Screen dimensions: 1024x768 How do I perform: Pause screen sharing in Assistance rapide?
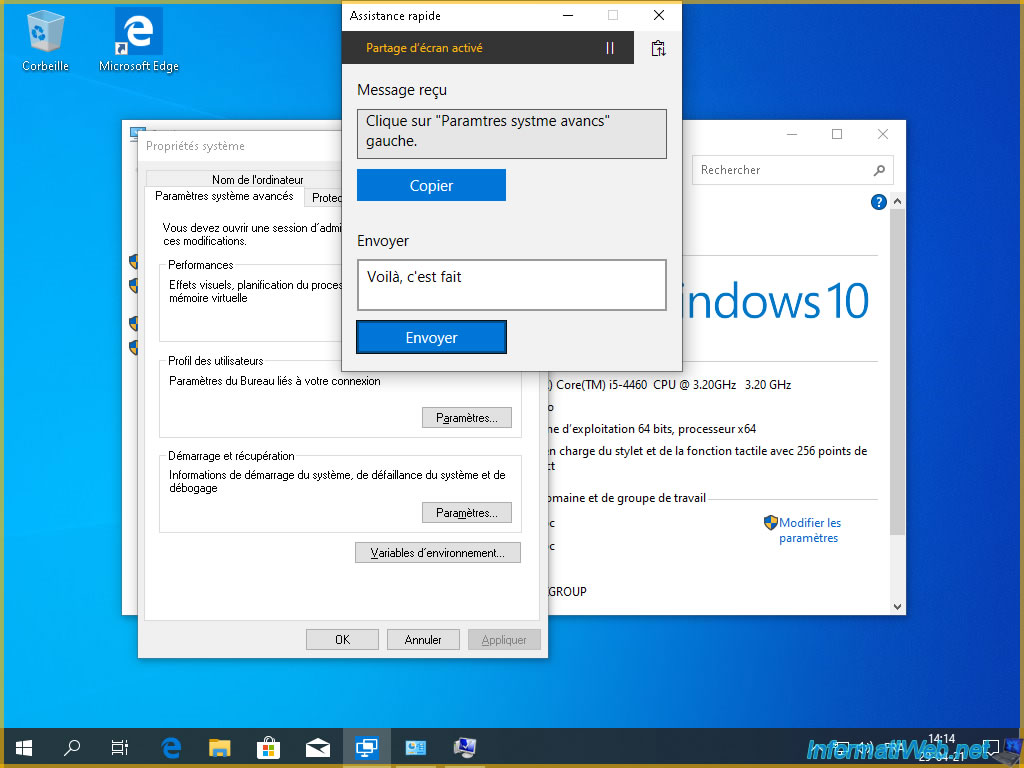click(610, 48)
